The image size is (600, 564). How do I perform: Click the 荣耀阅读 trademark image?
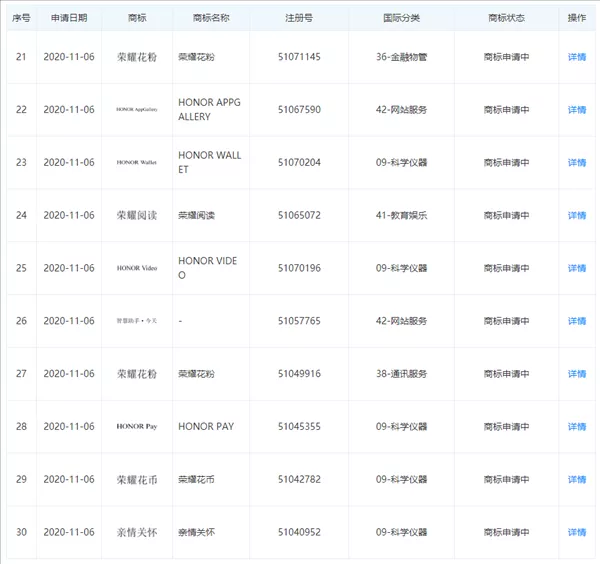137,215
